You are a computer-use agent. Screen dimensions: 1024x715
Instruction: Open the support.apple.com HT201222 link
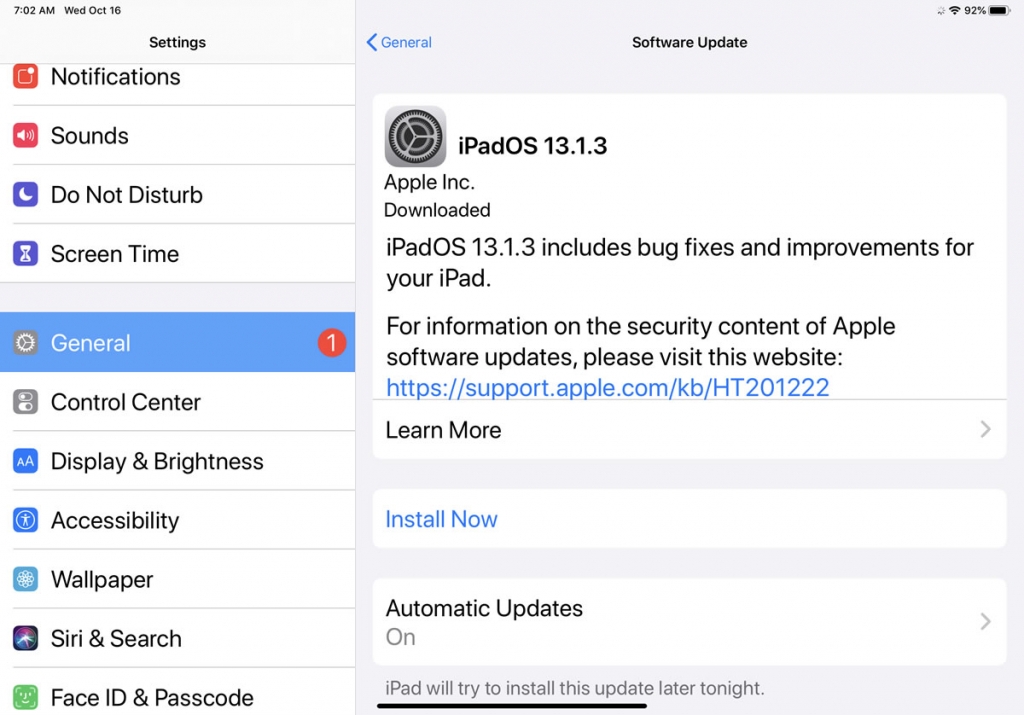(x=607, y=387)
